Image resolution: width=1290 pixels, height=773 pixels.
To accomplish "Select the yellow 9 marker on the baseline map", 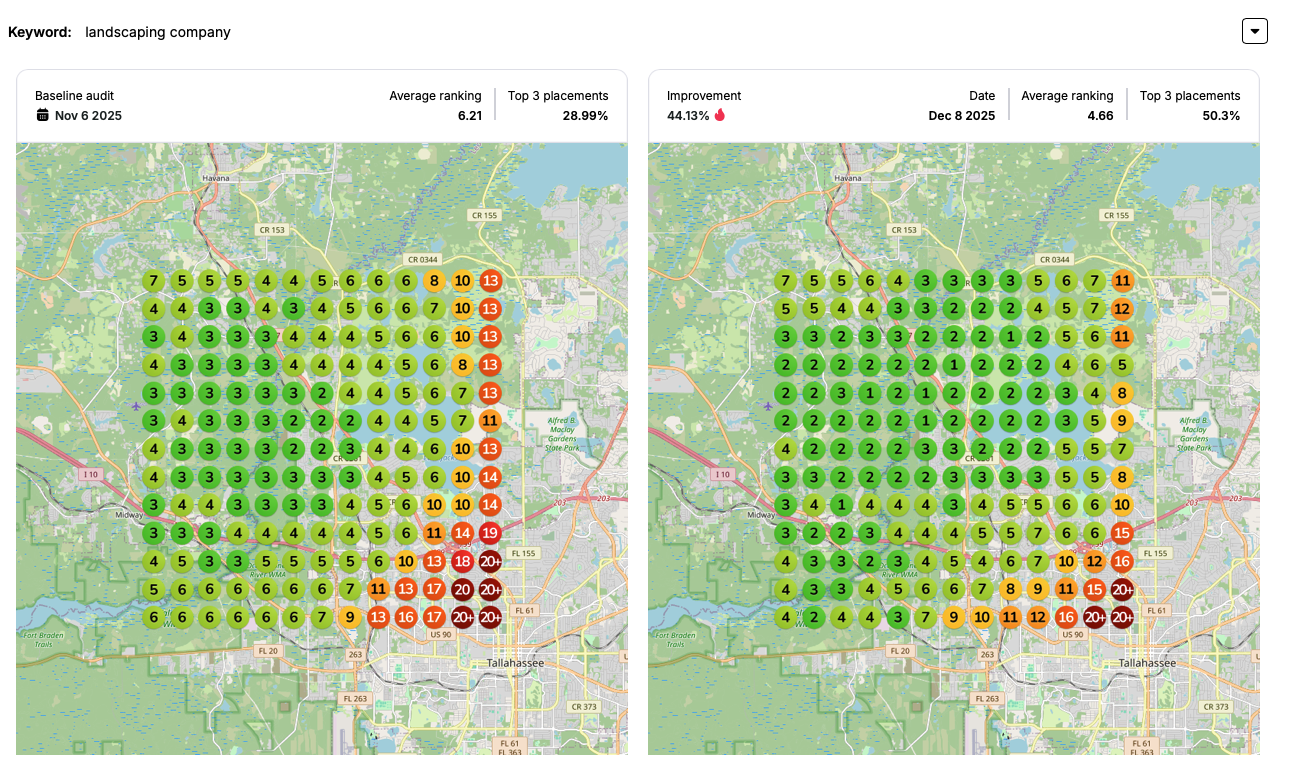I will (350, 618).
